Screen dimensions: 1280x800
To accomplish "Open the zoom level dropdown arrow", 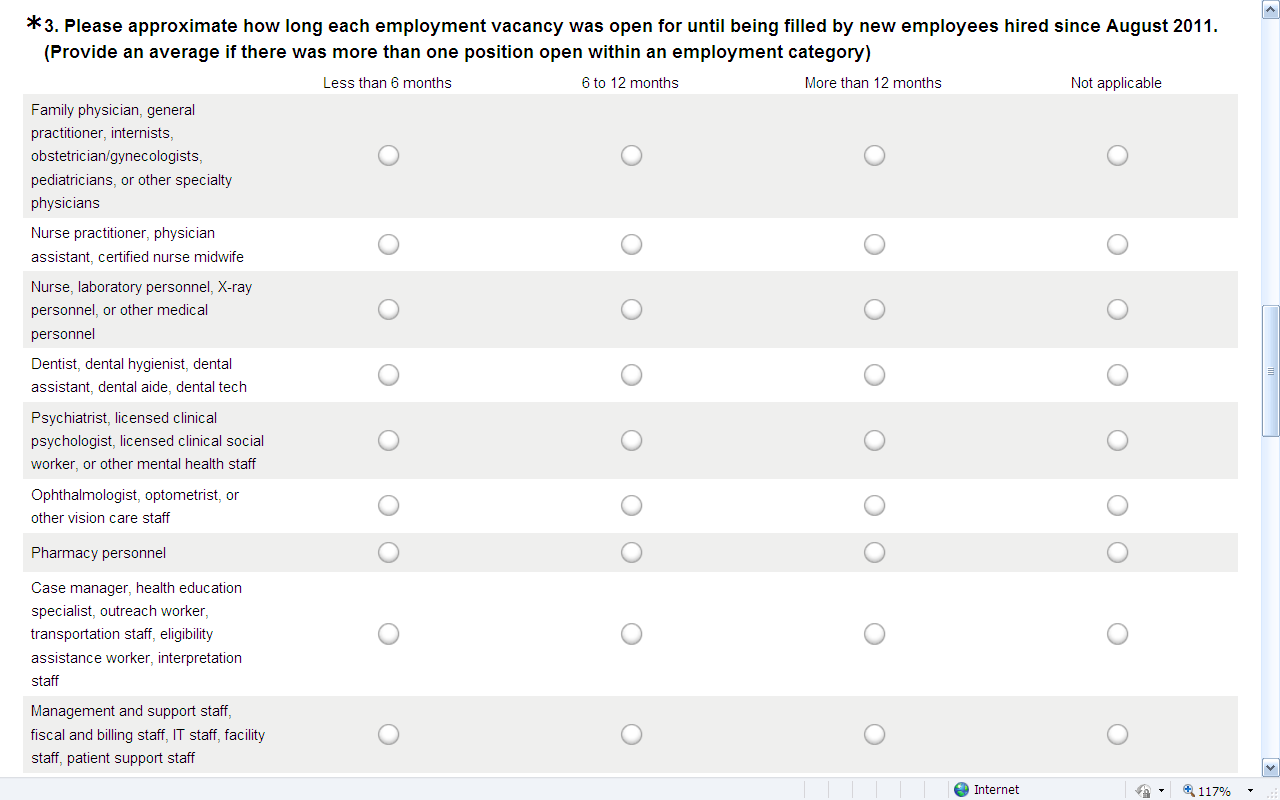I will point(1249,791).
